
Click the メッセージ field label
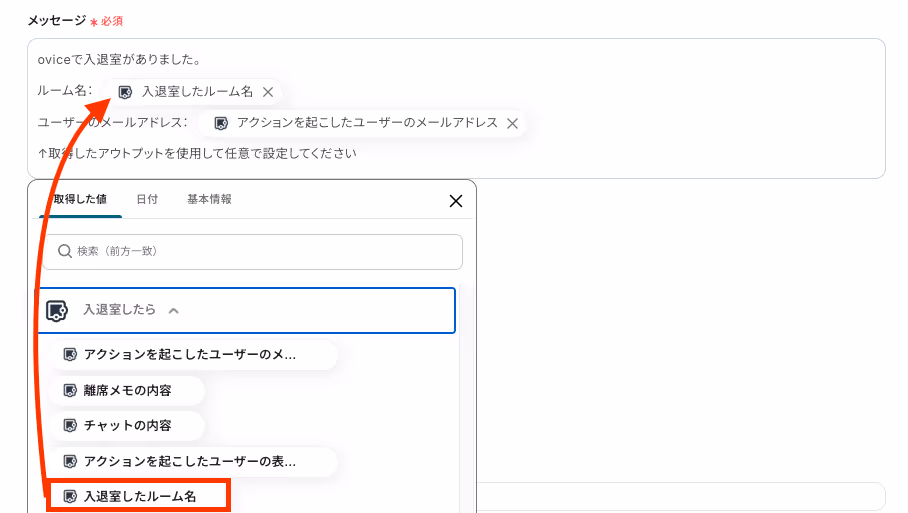click(57, 21)
